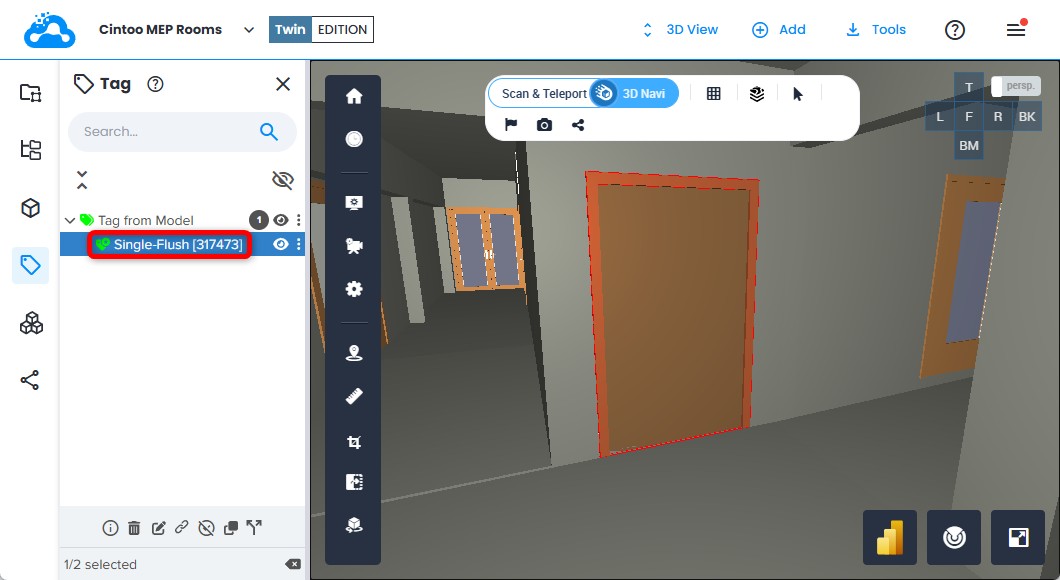Image resolution: width=1060 pixels, height=580 pixels.
Task: Click the search magnifier icon
Action: tap(269, 132)
